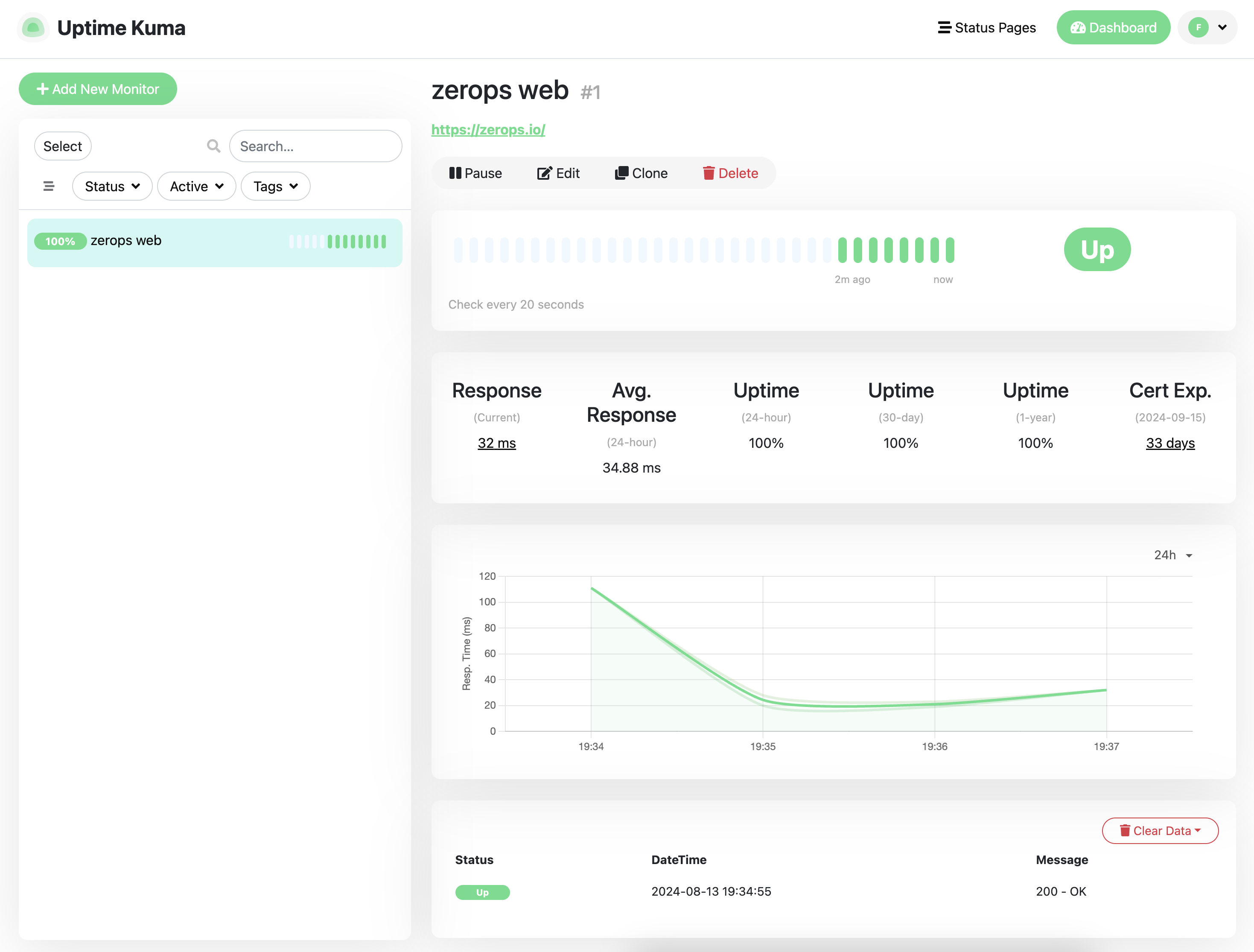
Task: Click the list layout icon in sidebar
Action: [49, 186]
